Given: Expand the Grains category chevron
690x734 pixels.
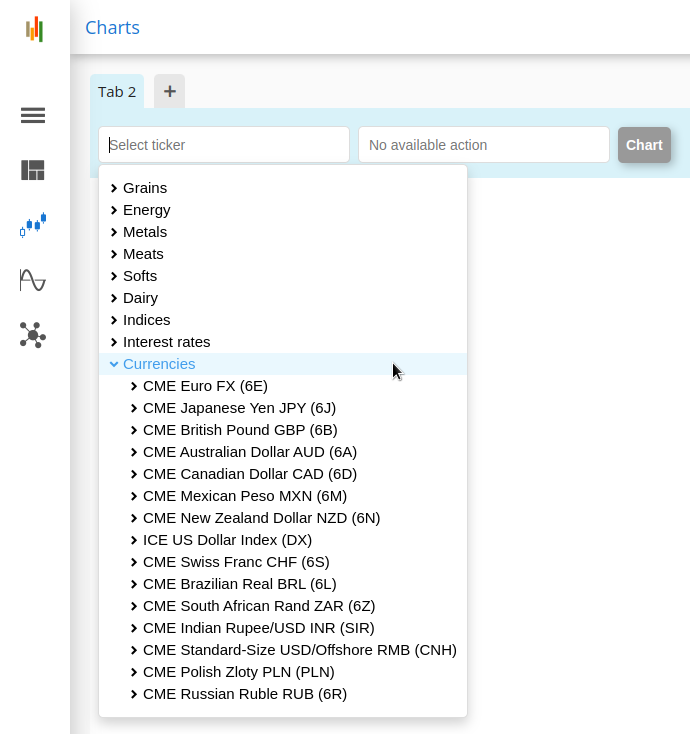Looking at the screenshot, I should (114, 188).
